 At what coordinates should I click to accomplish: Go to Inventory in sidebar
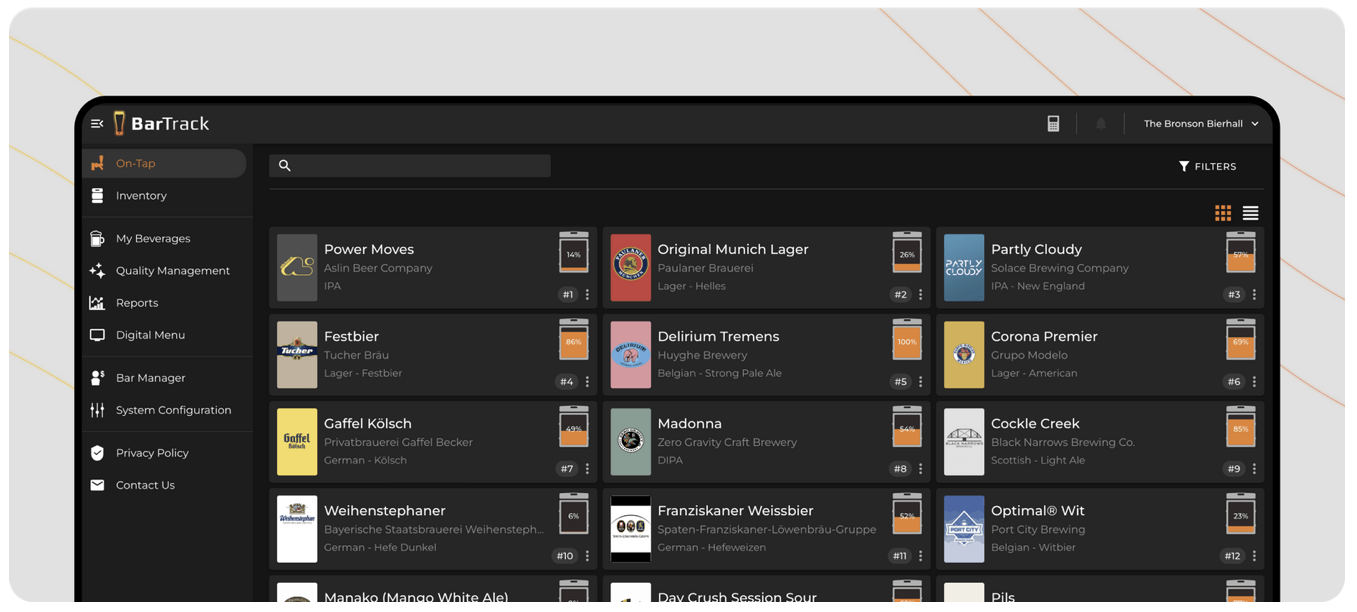coord(141,196)
